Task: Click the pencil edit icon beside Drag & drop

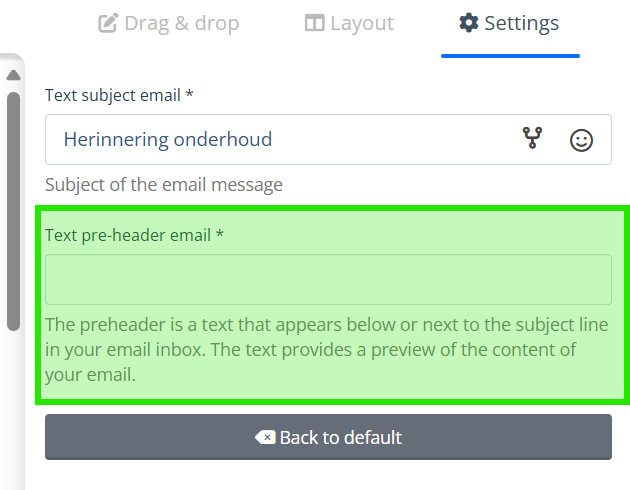Action: coord(108,23)
